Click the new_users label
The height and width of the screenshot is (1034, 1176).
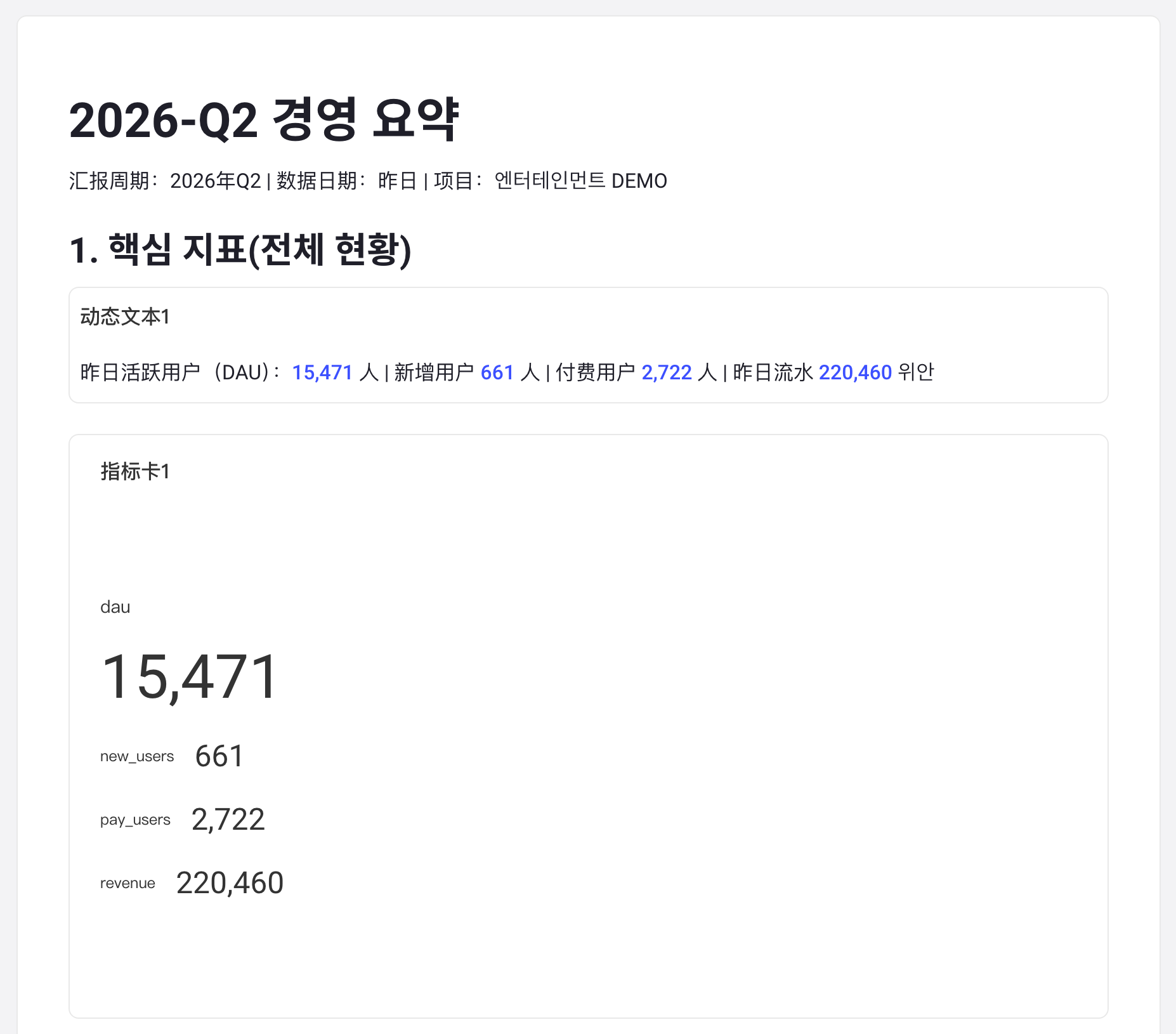pos(137,756)
